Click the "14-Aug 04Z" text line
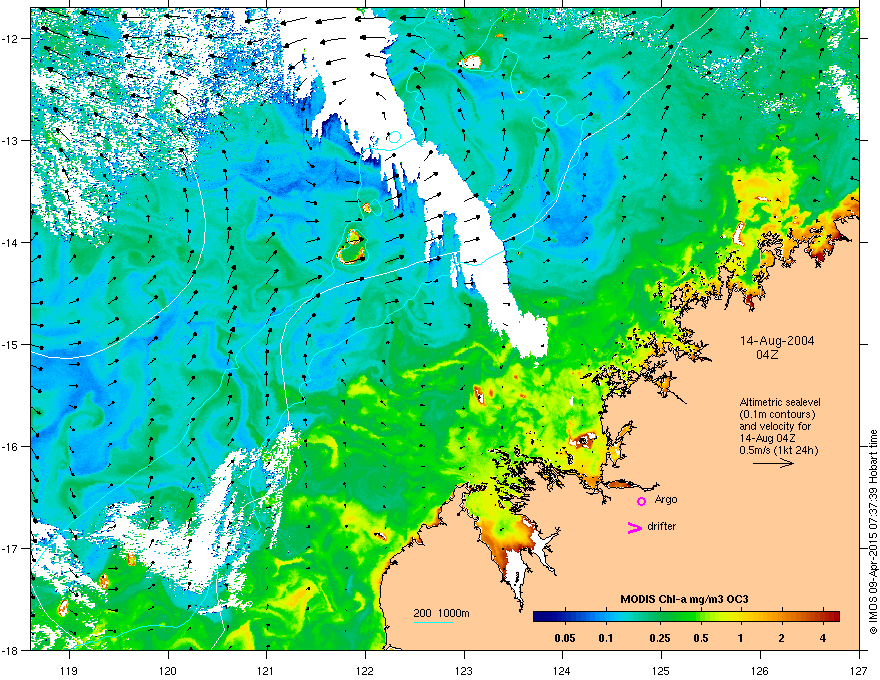Viewport: 880px width, 680px height. (767, 438)
